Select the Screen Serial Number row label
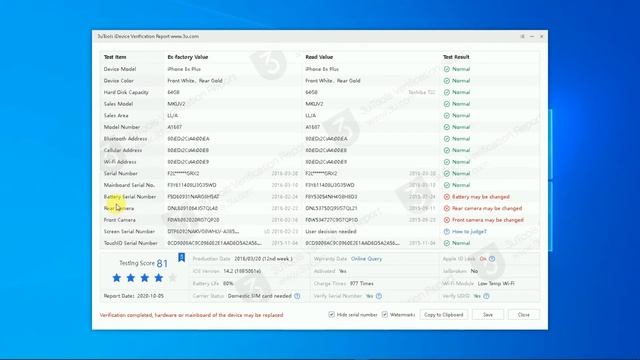Viewport: 640px width, 360px height. 129,231
